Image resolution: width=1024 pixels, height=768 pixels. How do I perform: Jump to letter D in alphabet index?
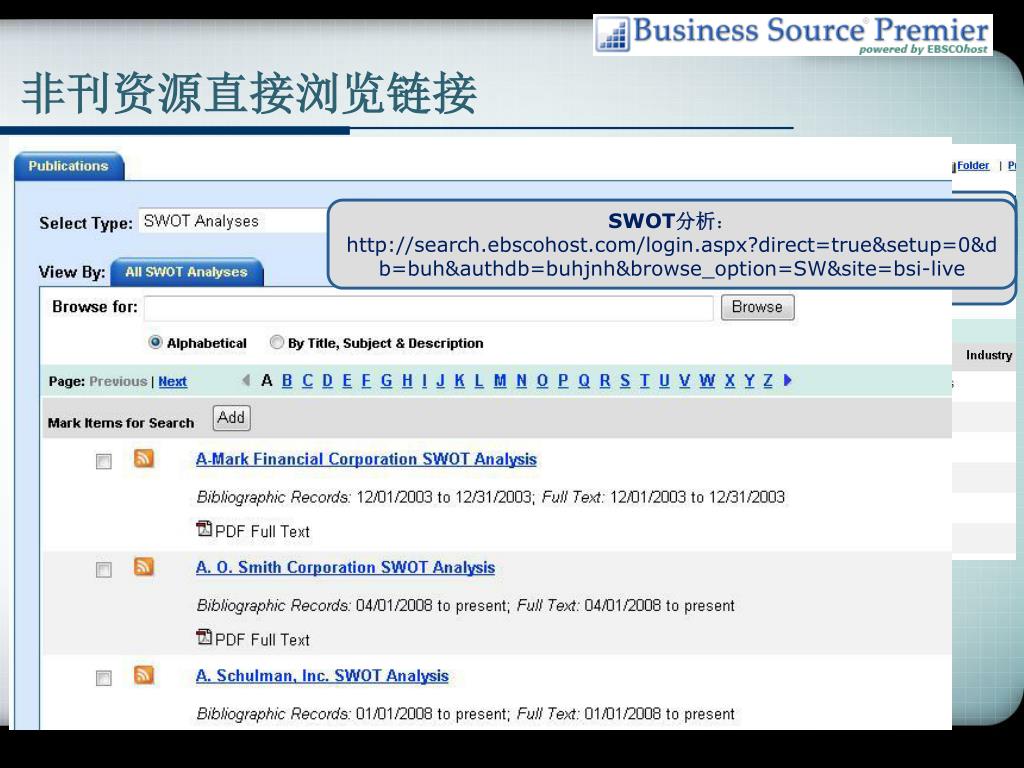tap(328, 381)
